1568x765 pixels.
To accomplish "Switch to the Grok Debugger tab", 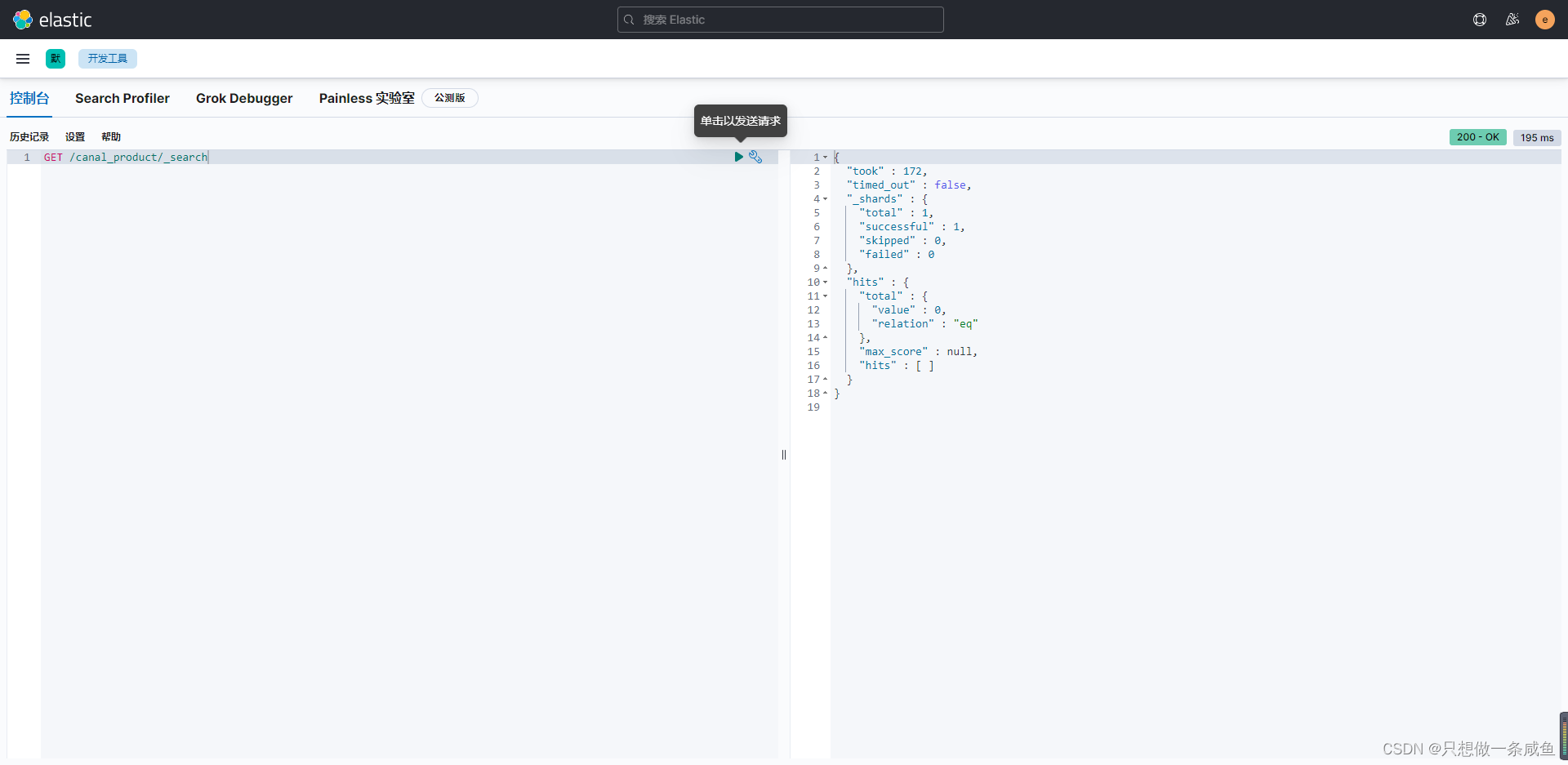I will (x=244, y=98).
